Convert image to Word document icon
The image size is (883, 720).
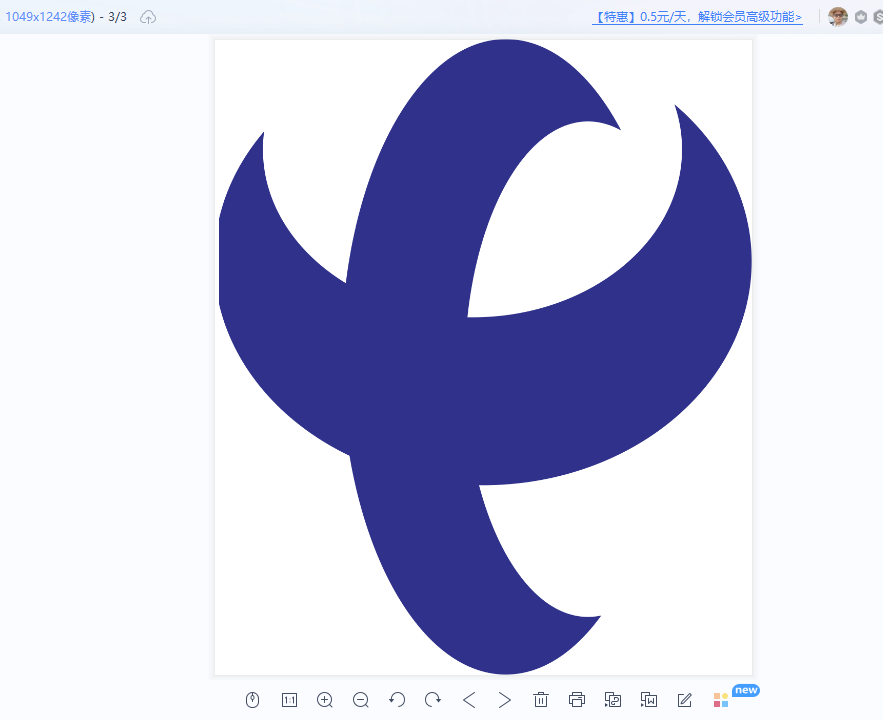coord(649,700)
